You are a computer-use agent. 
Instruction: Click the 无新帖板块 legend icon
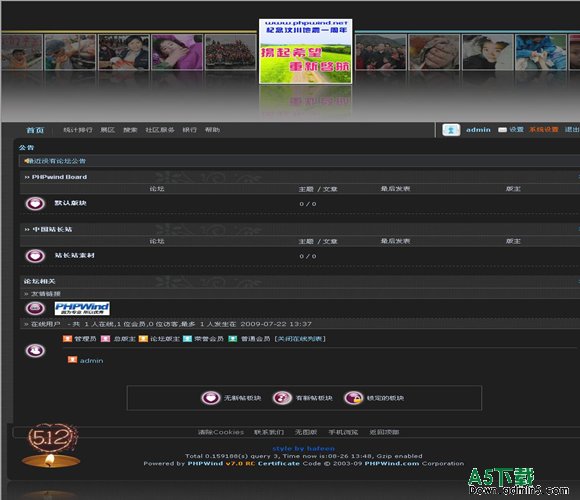coord(210,398)
